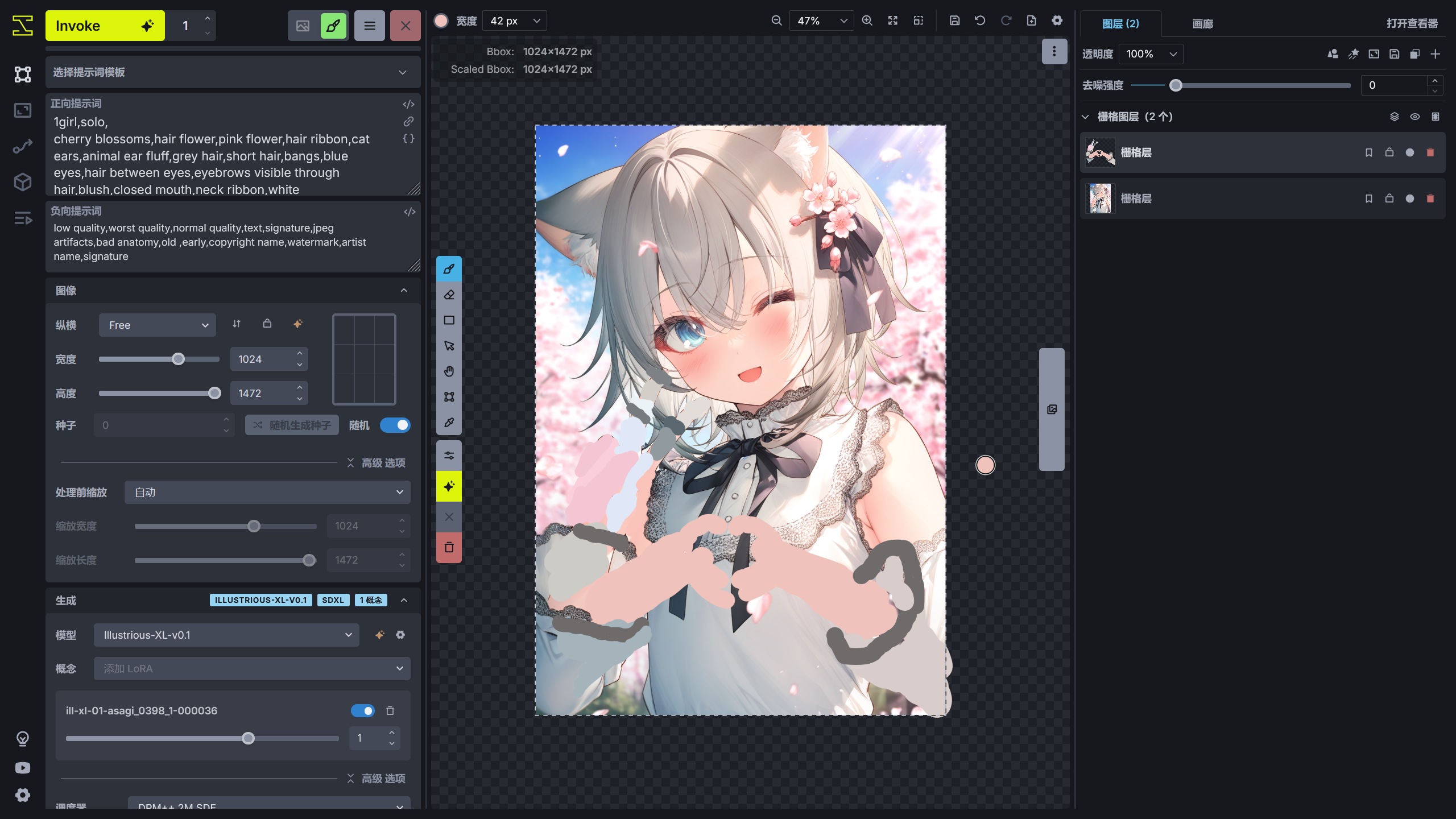
Task: Activate the Move/Select tool
Action: (449, 345)
